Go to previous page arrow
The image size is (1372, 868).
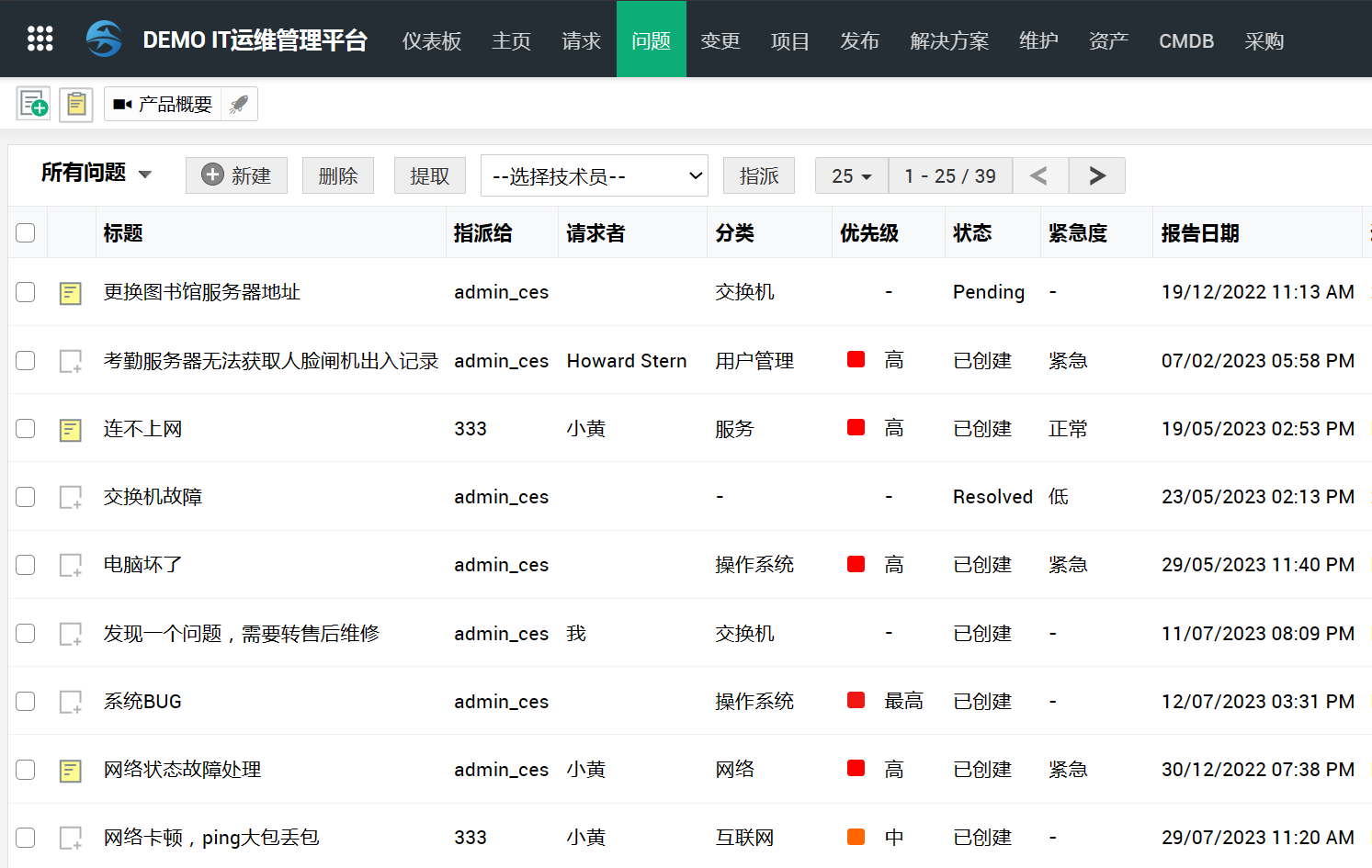1039,175
